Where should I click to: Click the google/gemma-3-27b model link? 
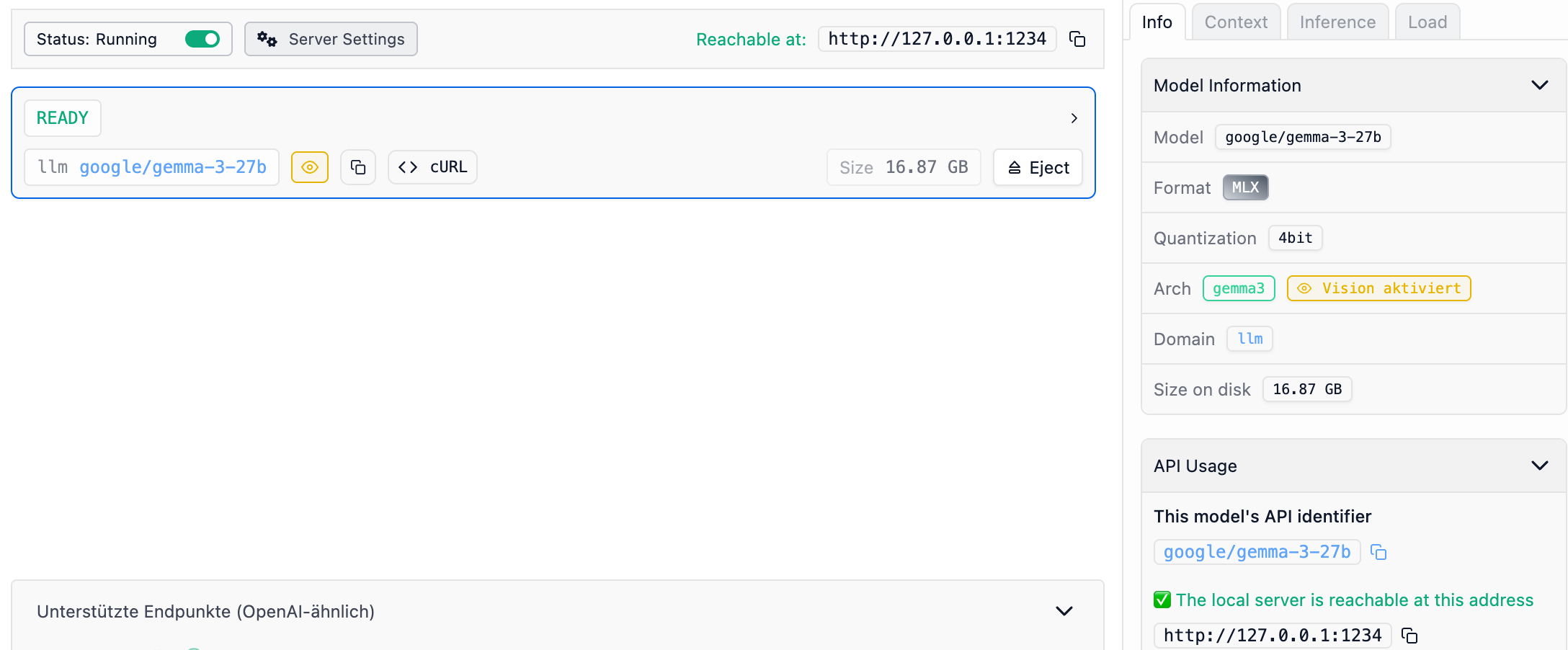point(173,167)
